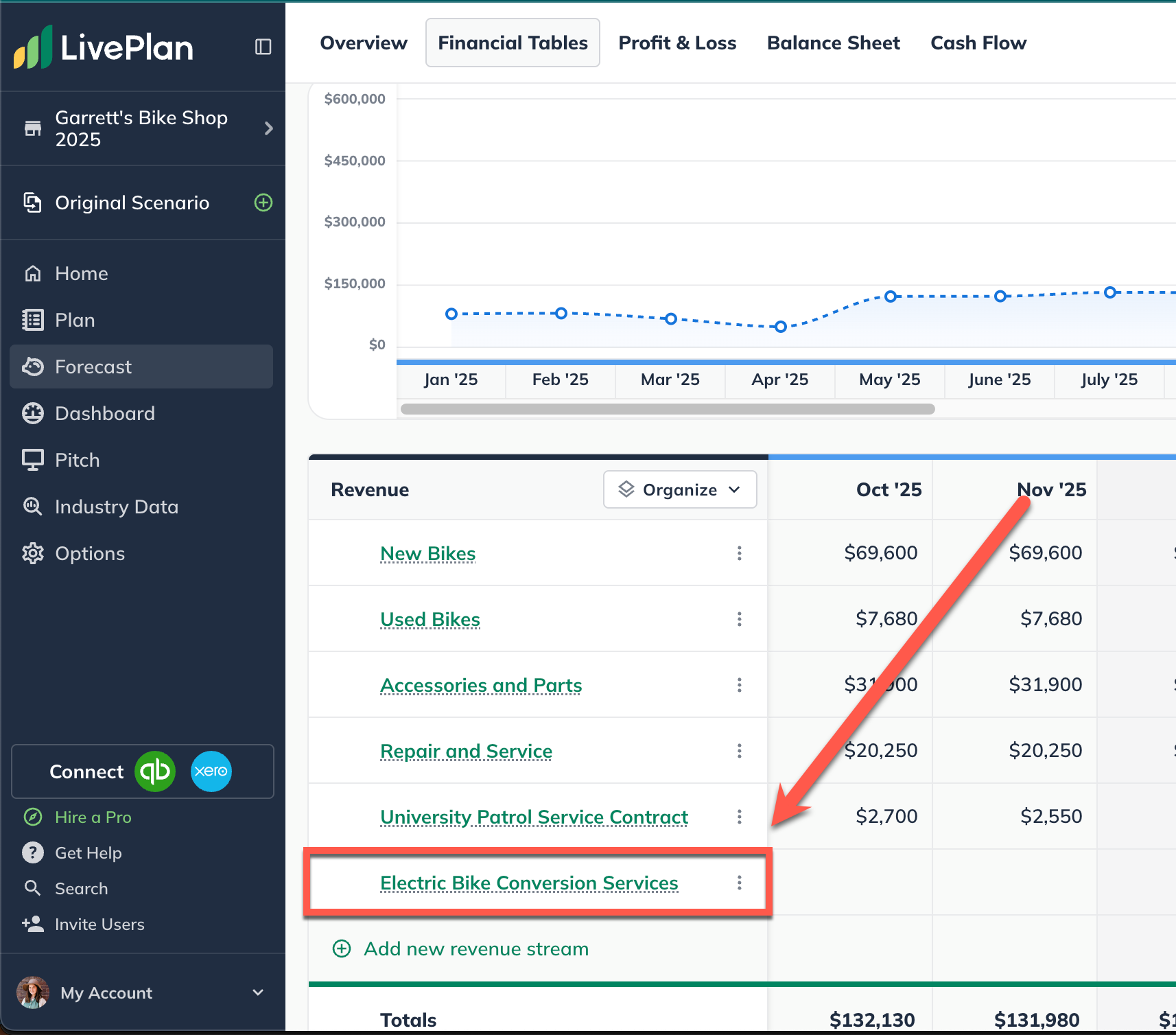The width and height of the screenshot is (1176, 1035).
Task: Click the chart's horizontal scrollbar
Action: pyautogui.click(x=667, y=409)
